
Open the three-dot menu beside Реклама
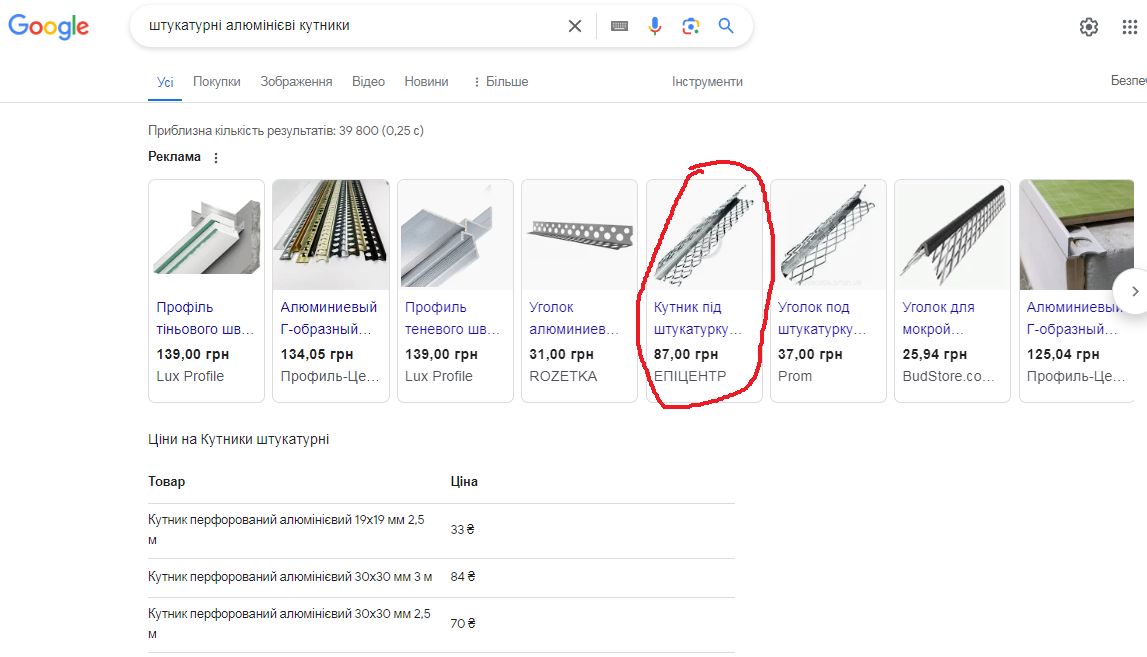click(x=216, y=157)
